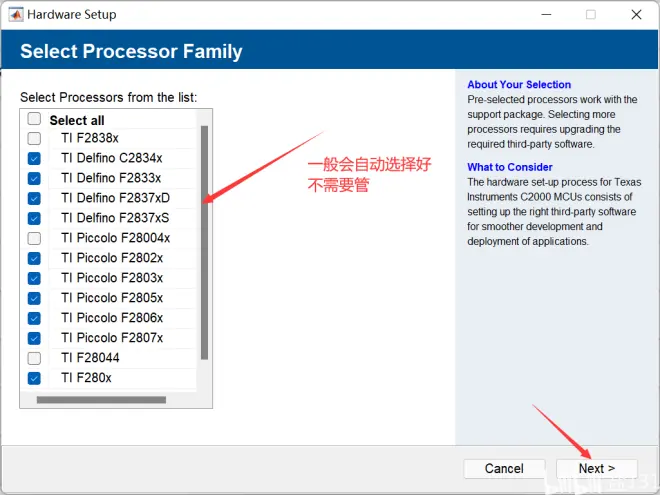Click the horizontal scrollbar of processor list
Screen dimensions: 660x495
coord(101,400)
